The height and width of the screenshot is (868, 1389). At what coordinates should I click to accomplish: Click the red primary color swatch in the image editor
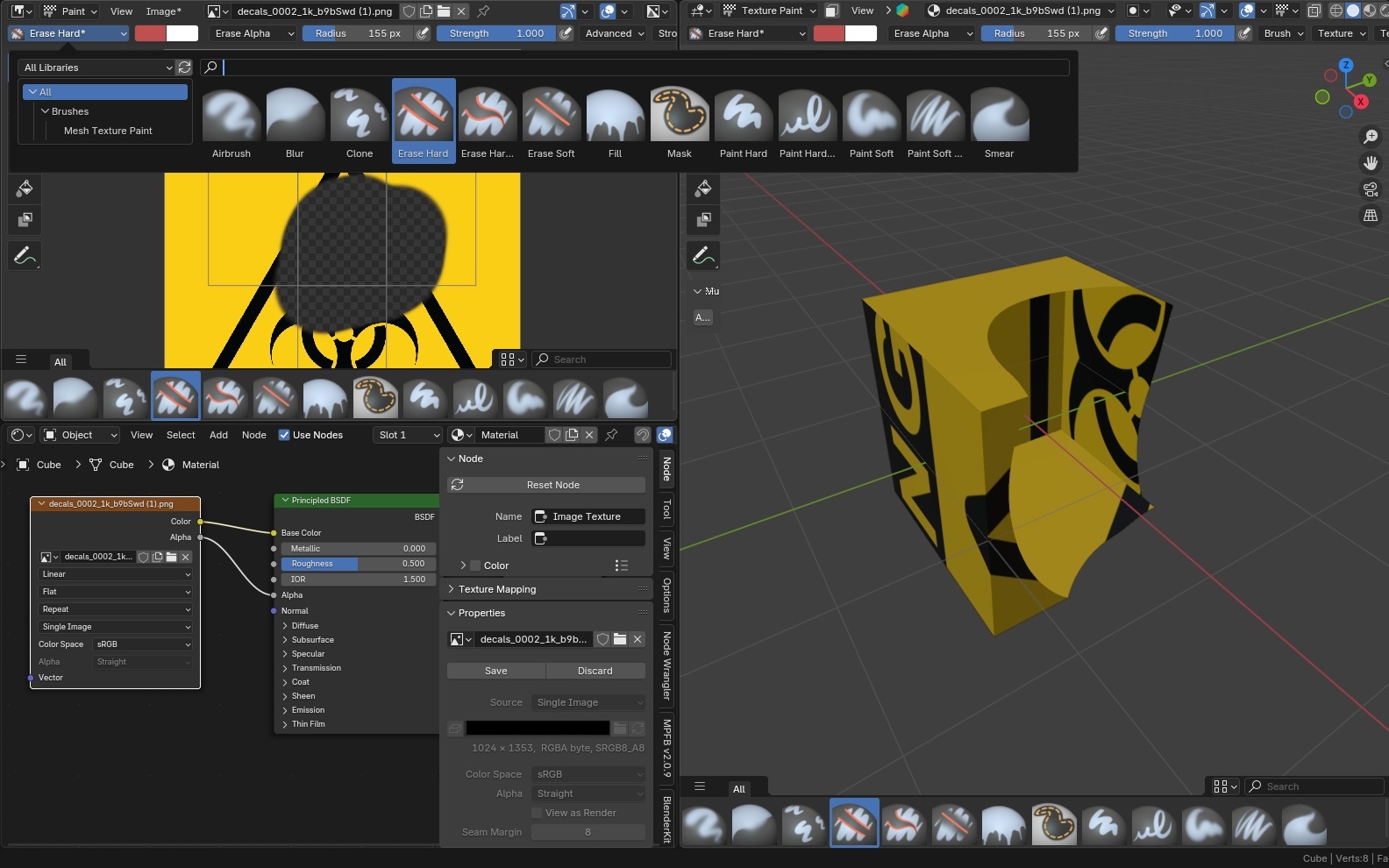[151, 33]
